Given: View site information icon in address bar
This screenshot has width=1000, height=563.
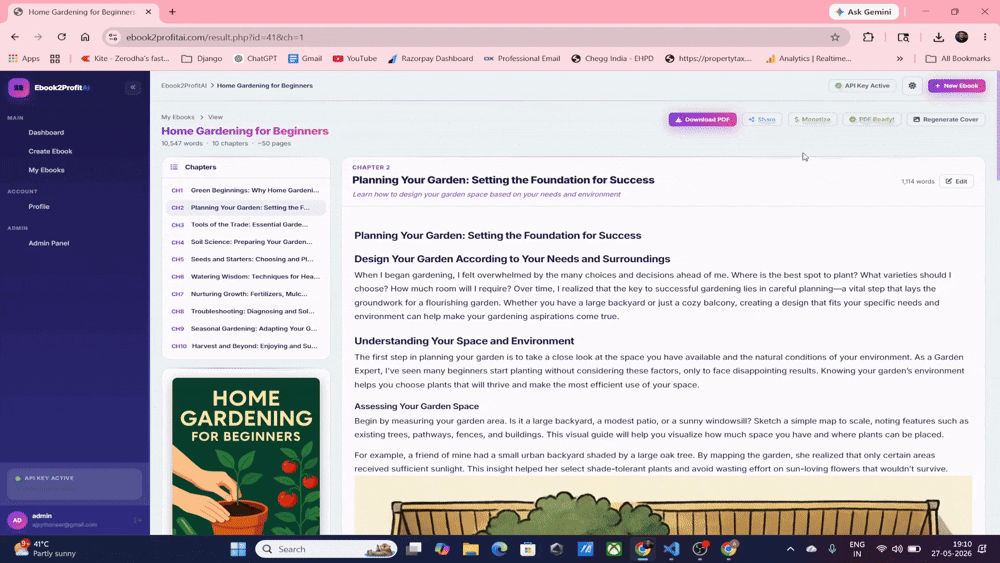Looking at the screenshot, I should [x=113, y=37].
